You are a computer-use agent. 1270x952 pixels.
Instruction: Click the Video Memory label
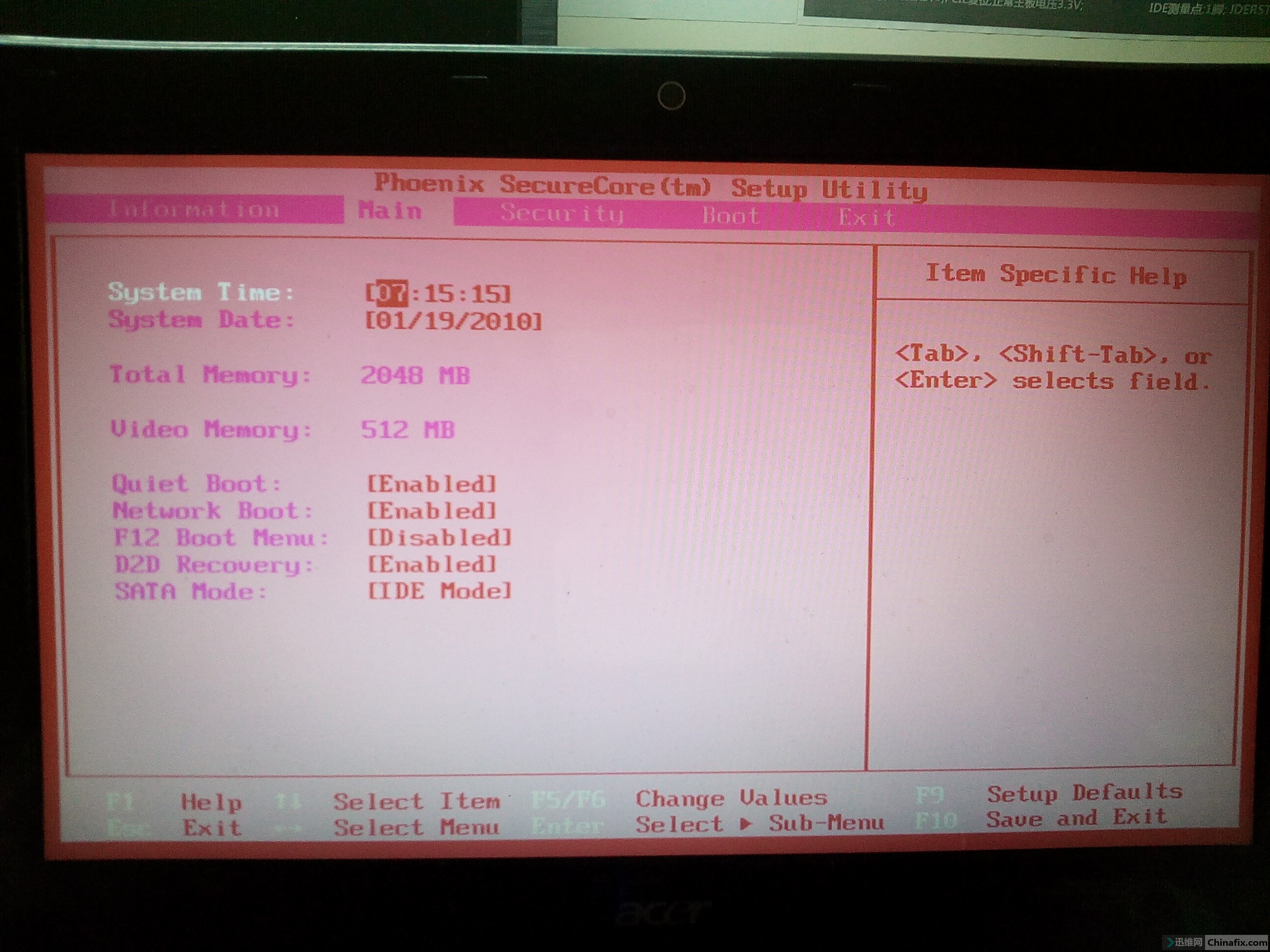click(x=211, y=429)
